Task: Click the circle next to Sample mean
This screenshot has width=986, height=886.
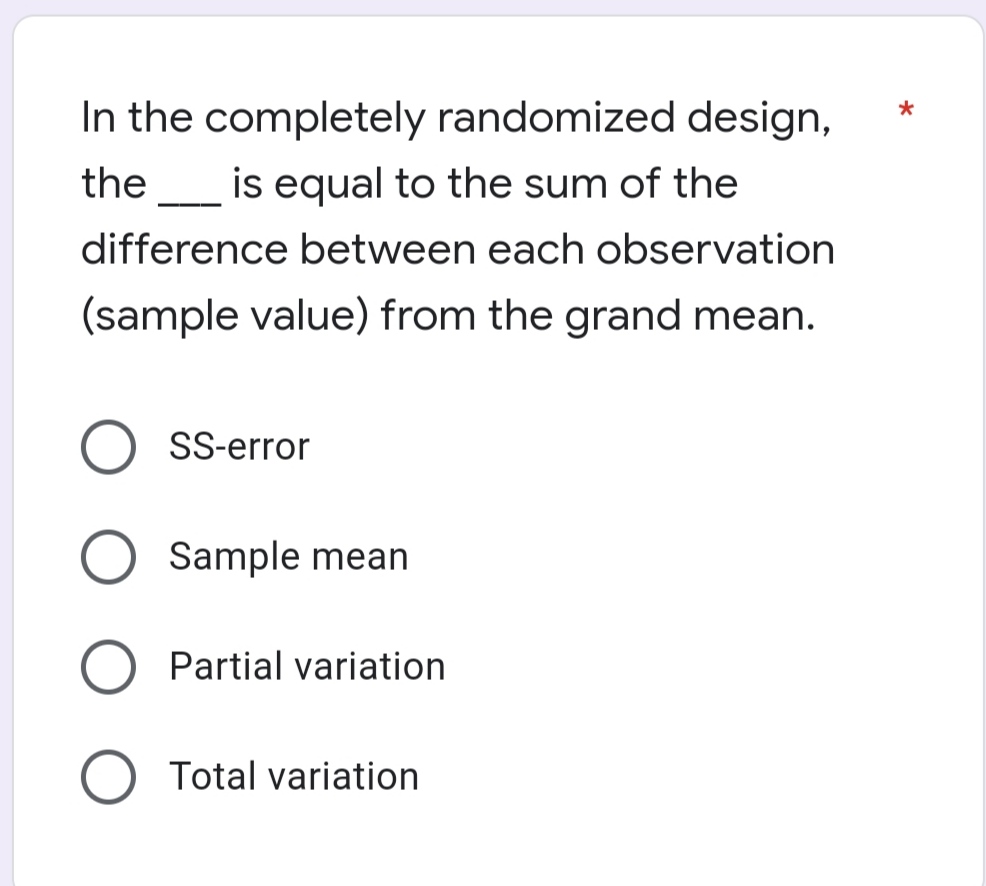Action: (x=109, y=557)
